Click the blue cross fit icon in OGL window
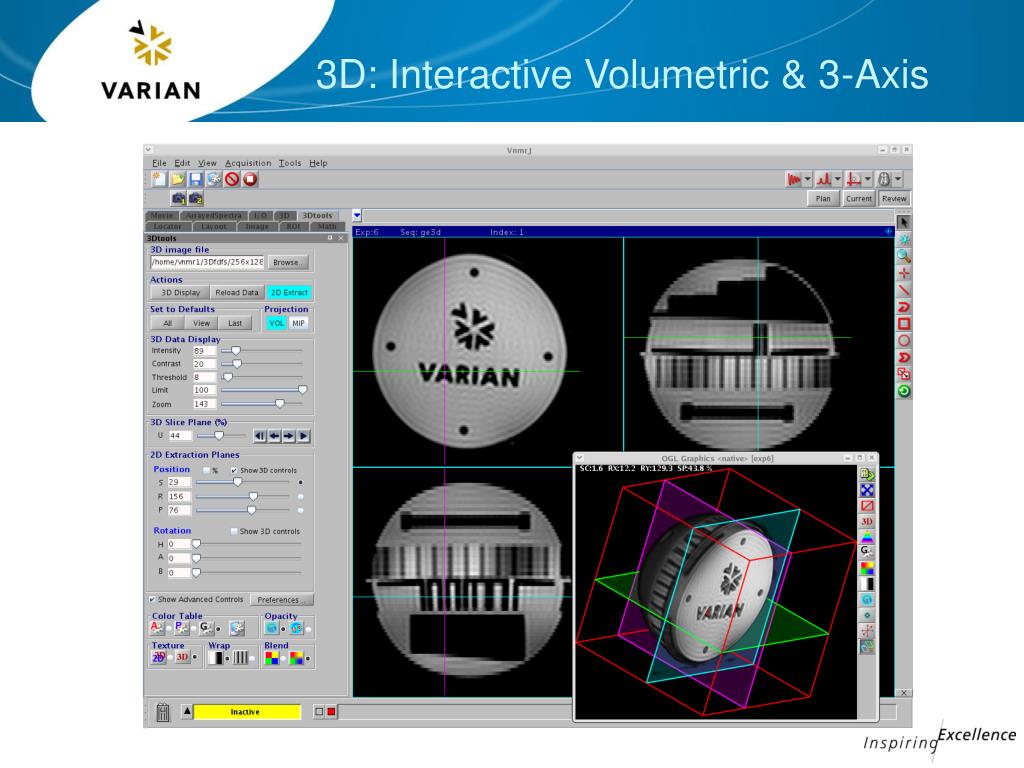The height and width of the screenshot is (768, 1024). click(867, 490)
